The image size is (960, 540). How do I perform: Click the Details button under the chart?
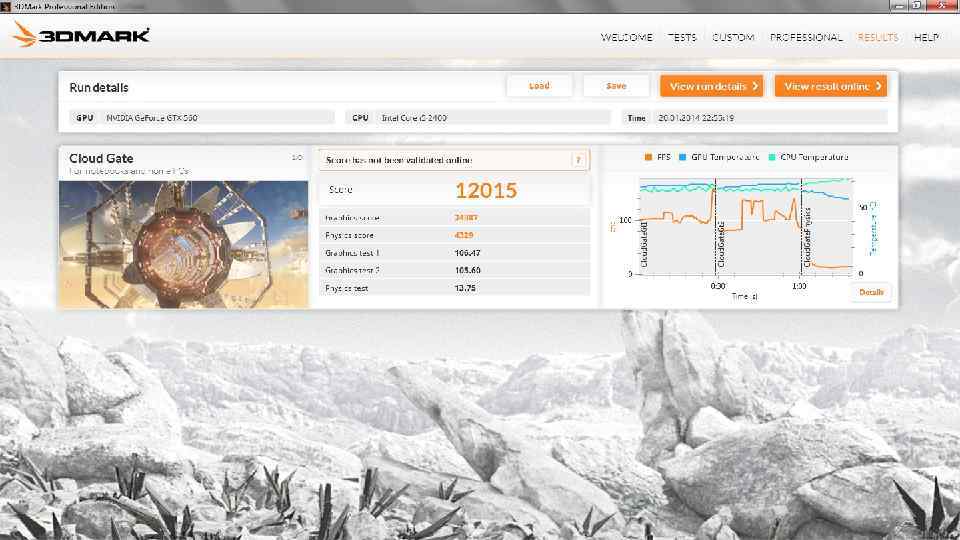click(x=871, y=292)
